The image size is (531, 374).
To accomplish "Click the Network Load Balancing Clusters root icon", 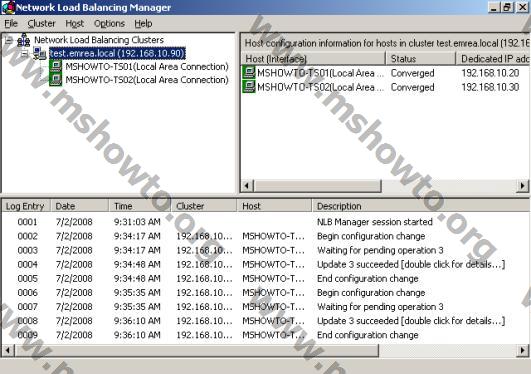I will point(23,40).
